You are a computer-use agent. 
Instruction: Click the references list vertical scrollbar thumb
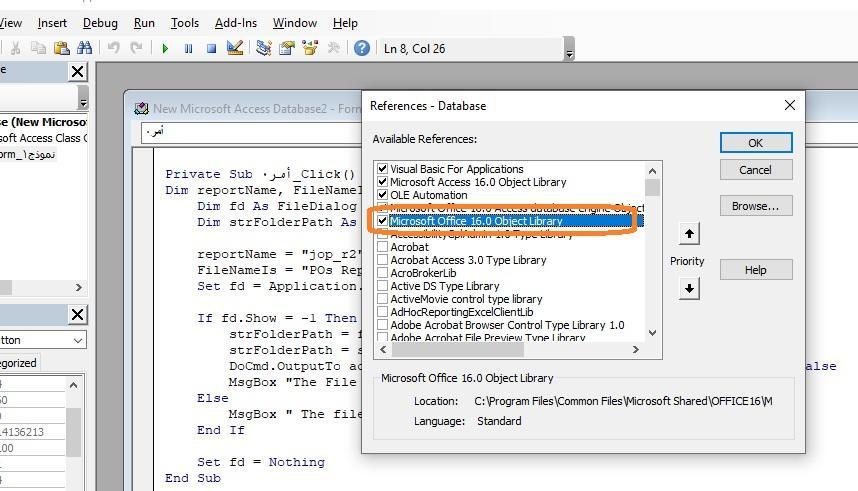click(652, 187)
